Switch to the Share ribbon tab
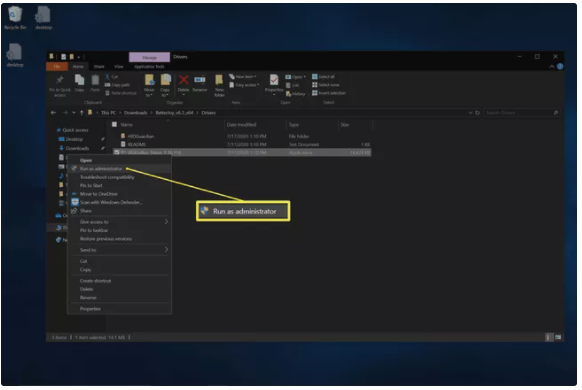The height and width of the screenshot is (390, 582). [99, 67]
